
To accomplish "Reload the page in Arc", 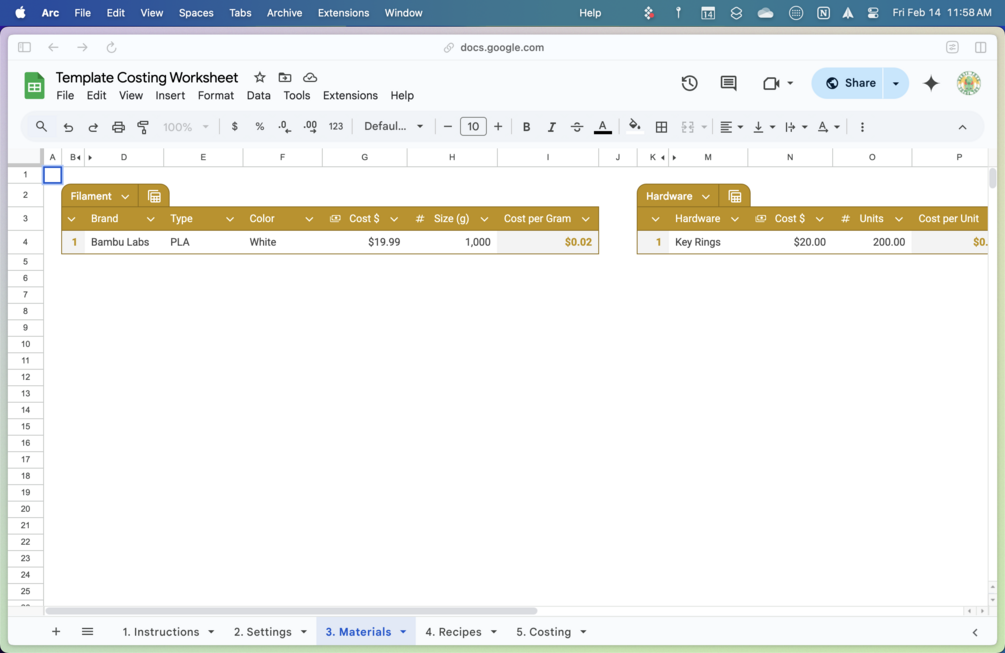I will [x=112, y=47].
